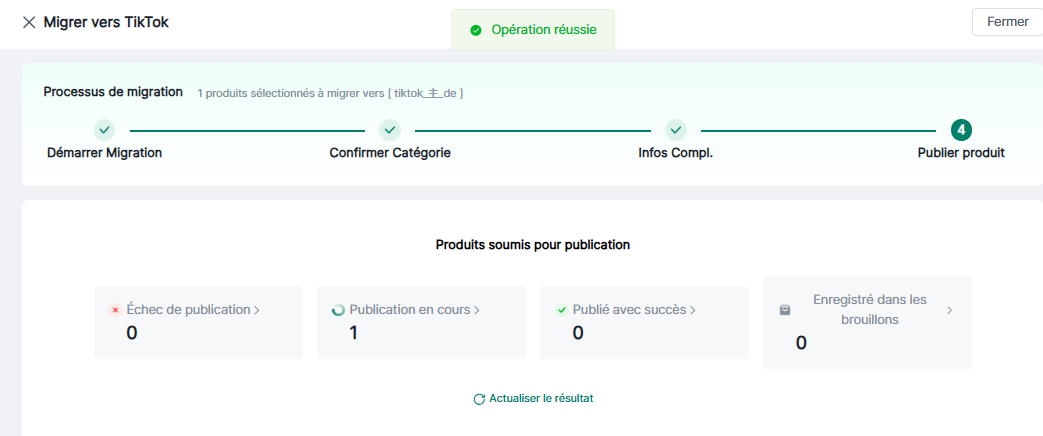Click the Fermer button
Screen dimensions: 1043x436
[1007, 22]
